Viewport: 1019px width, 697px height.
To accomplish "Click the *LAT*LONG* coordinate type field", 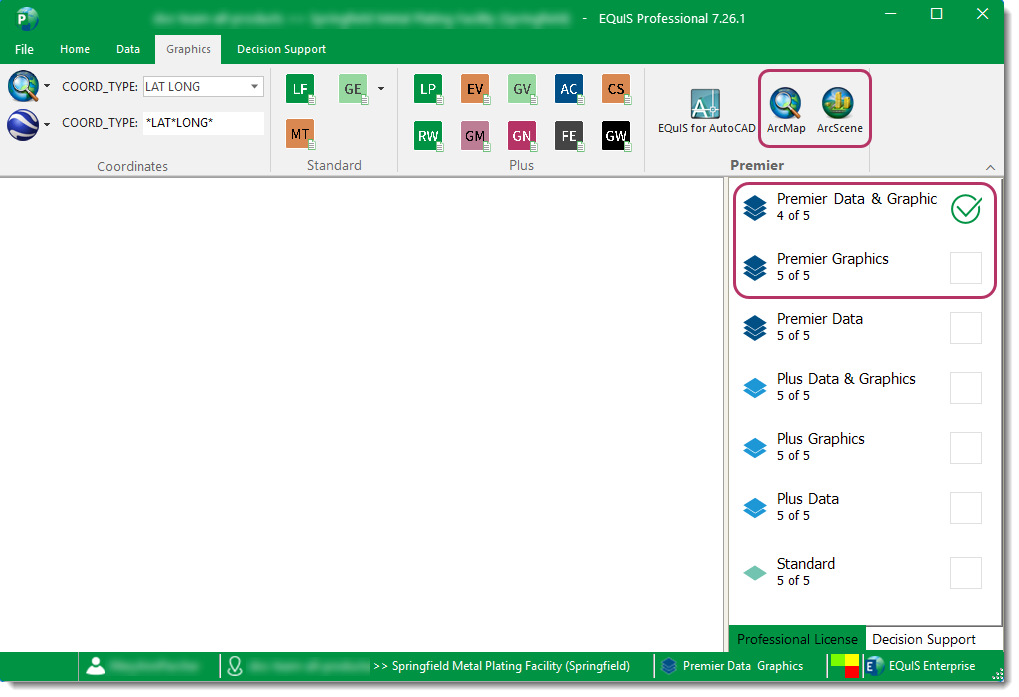I will click(x=203, y=123).
